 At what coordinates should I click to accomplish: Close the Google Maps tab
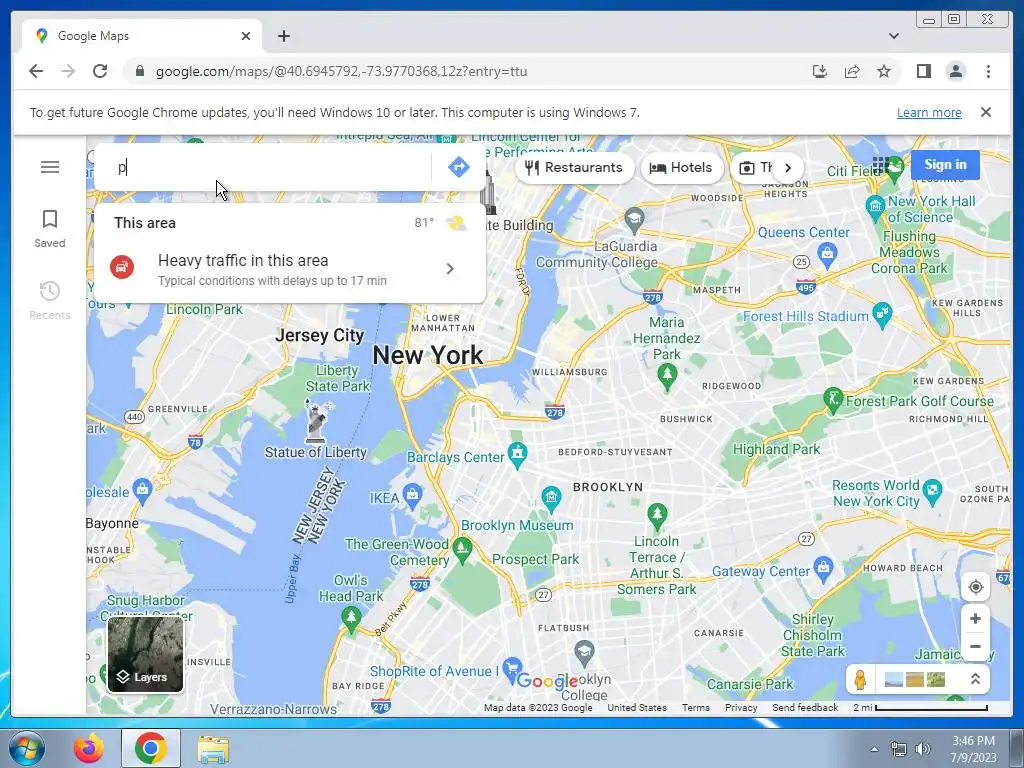246,36
